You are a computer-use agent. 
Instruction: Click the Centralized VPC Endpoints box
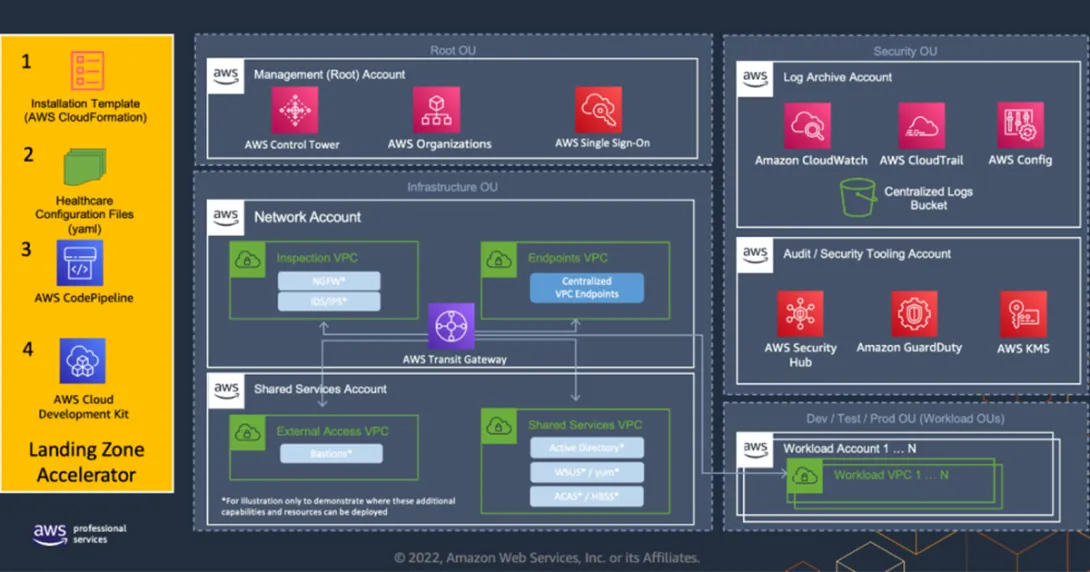[x=587, y=288]
